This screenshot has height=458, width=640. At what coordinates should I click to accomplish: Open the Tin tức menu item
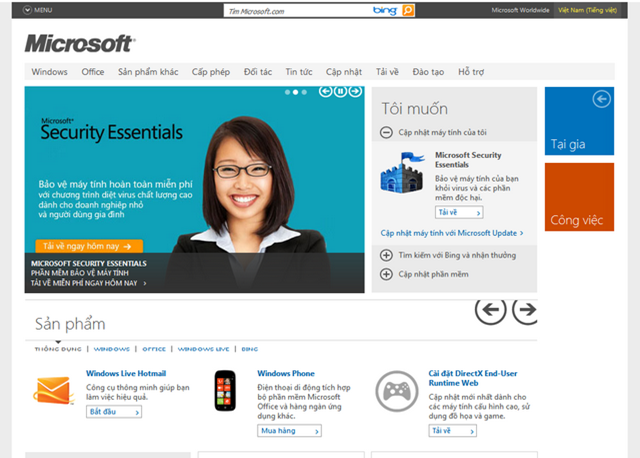299,72
